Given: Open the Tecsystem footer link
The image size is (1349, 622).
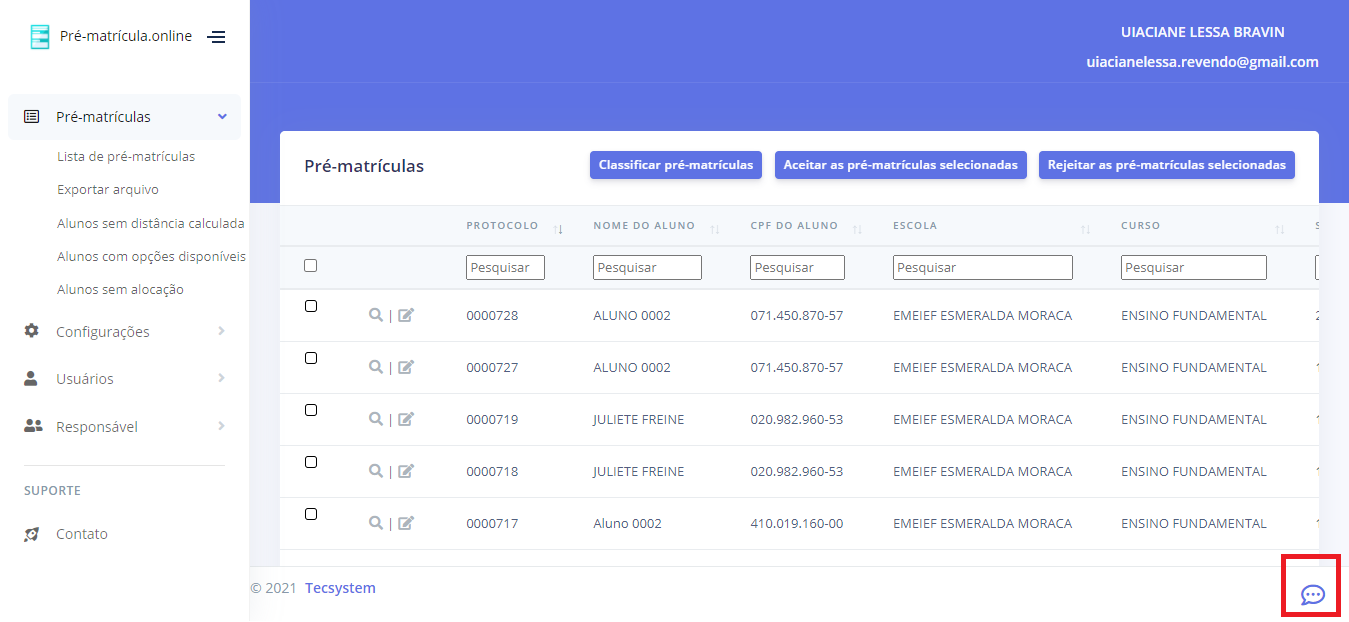Looking at the screenshot, I should click(x=340, y=588).
